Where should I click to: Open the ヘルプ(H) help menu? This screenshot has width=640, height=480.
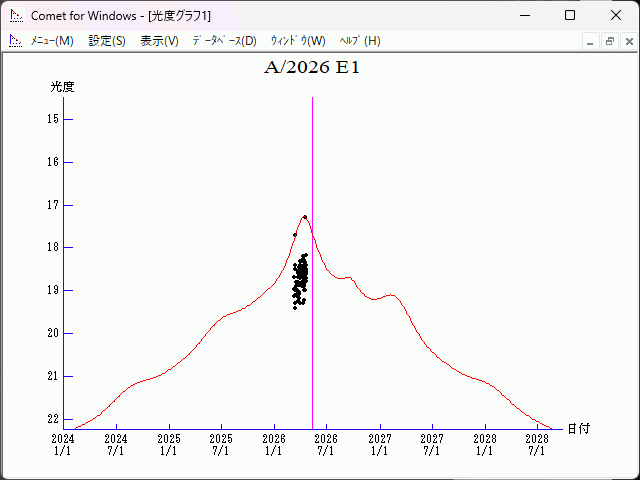pos(360,41)
